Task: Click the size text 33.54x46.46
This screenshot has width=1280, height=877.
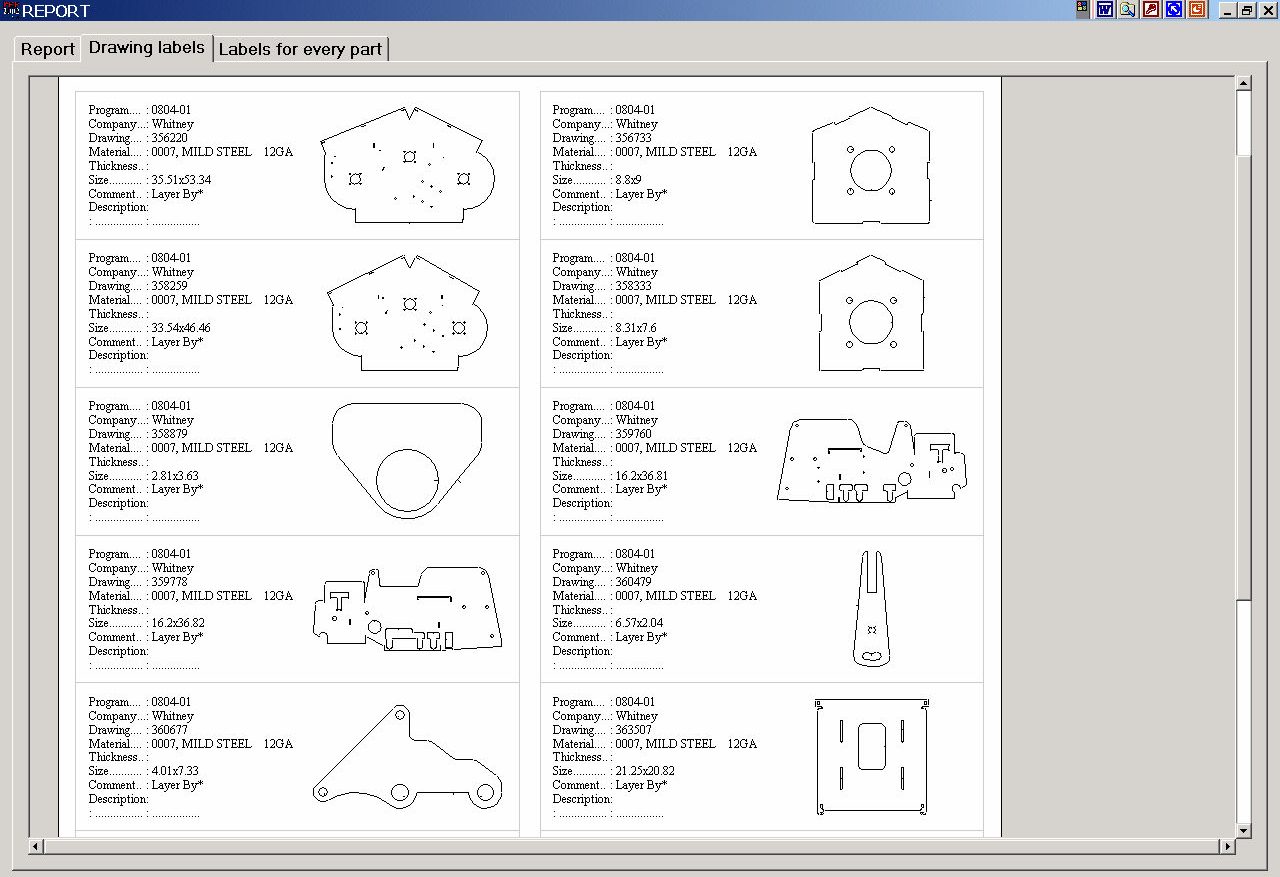Action: tap(181, 328)
